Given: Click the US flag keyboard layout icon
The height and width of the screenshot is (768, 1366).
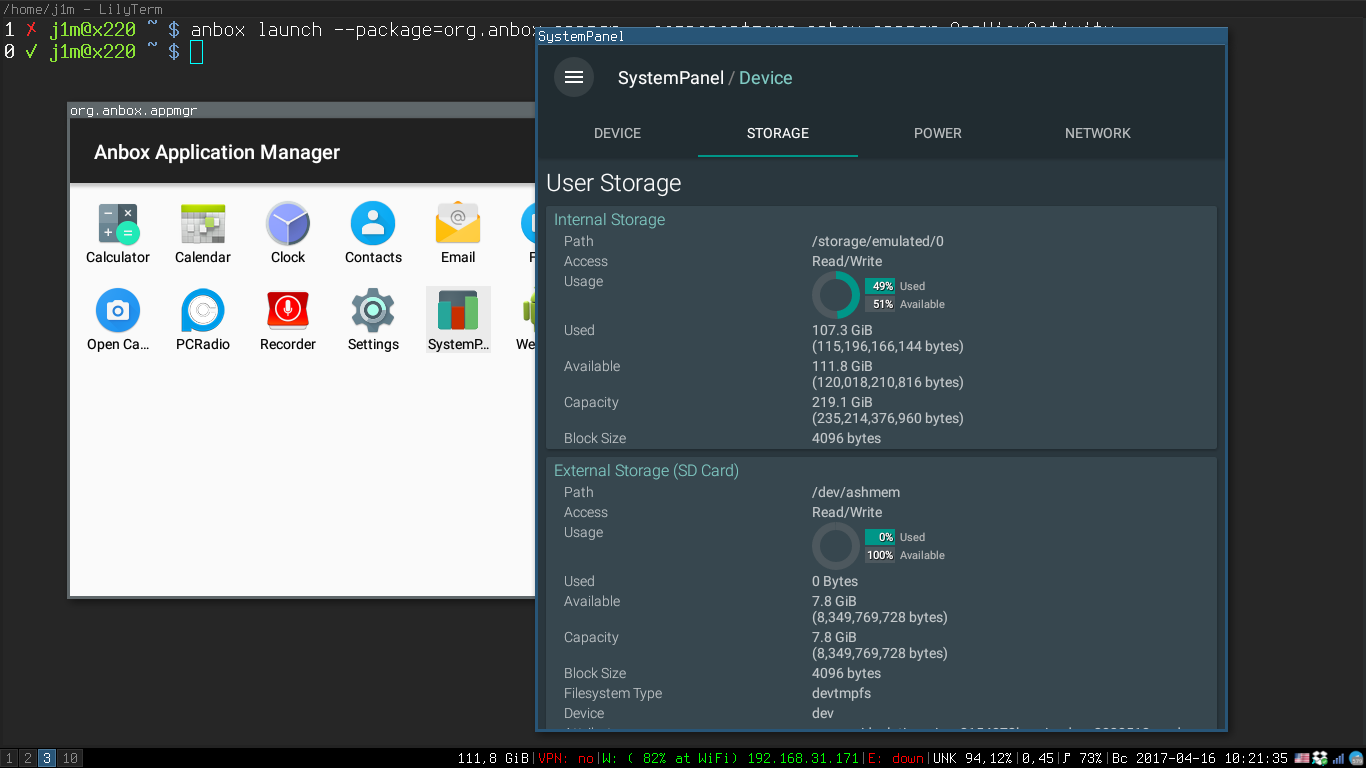Looking at the screenshot, I should coord(1302,758).
